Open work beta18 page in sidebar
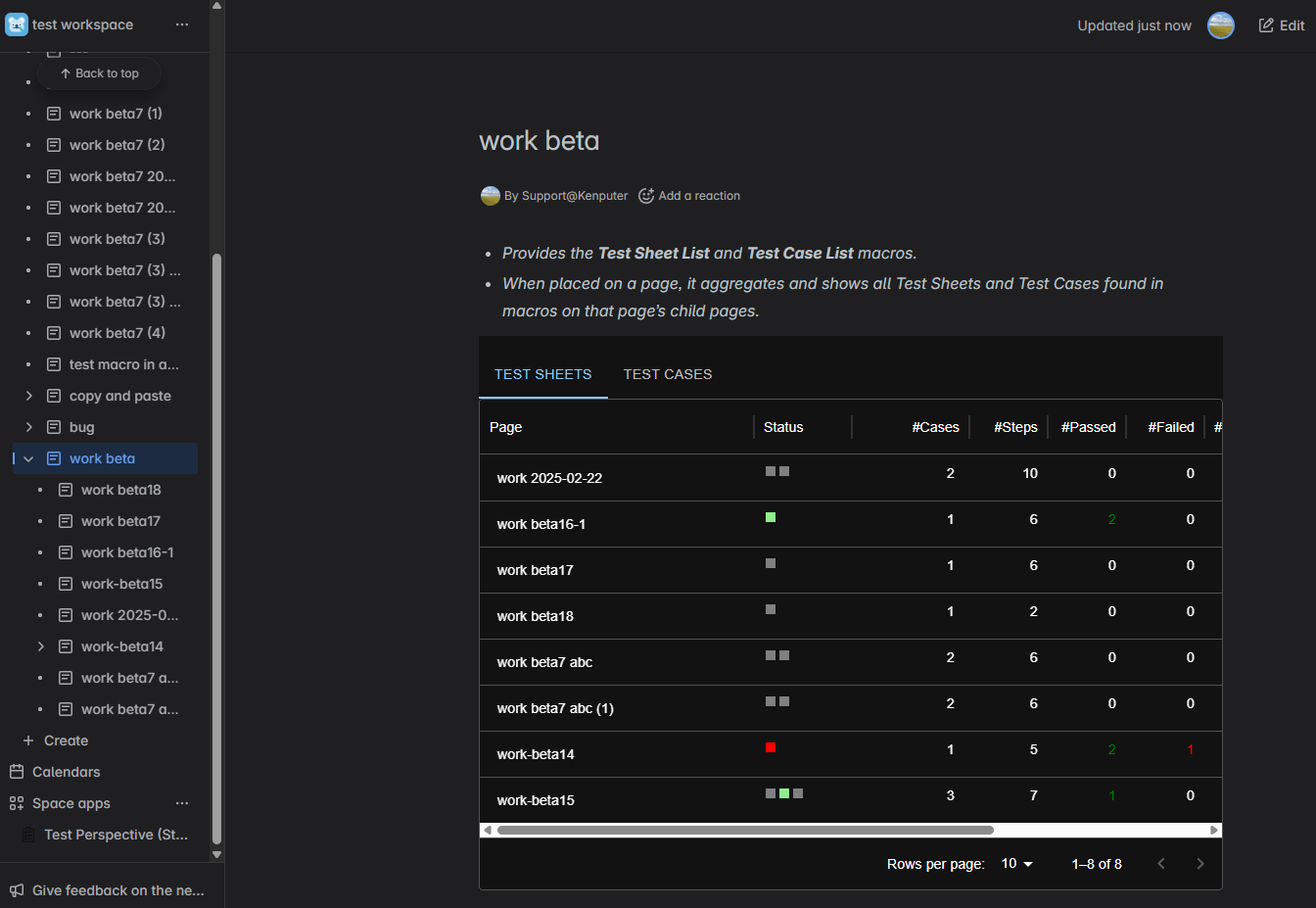 [120, 490]
